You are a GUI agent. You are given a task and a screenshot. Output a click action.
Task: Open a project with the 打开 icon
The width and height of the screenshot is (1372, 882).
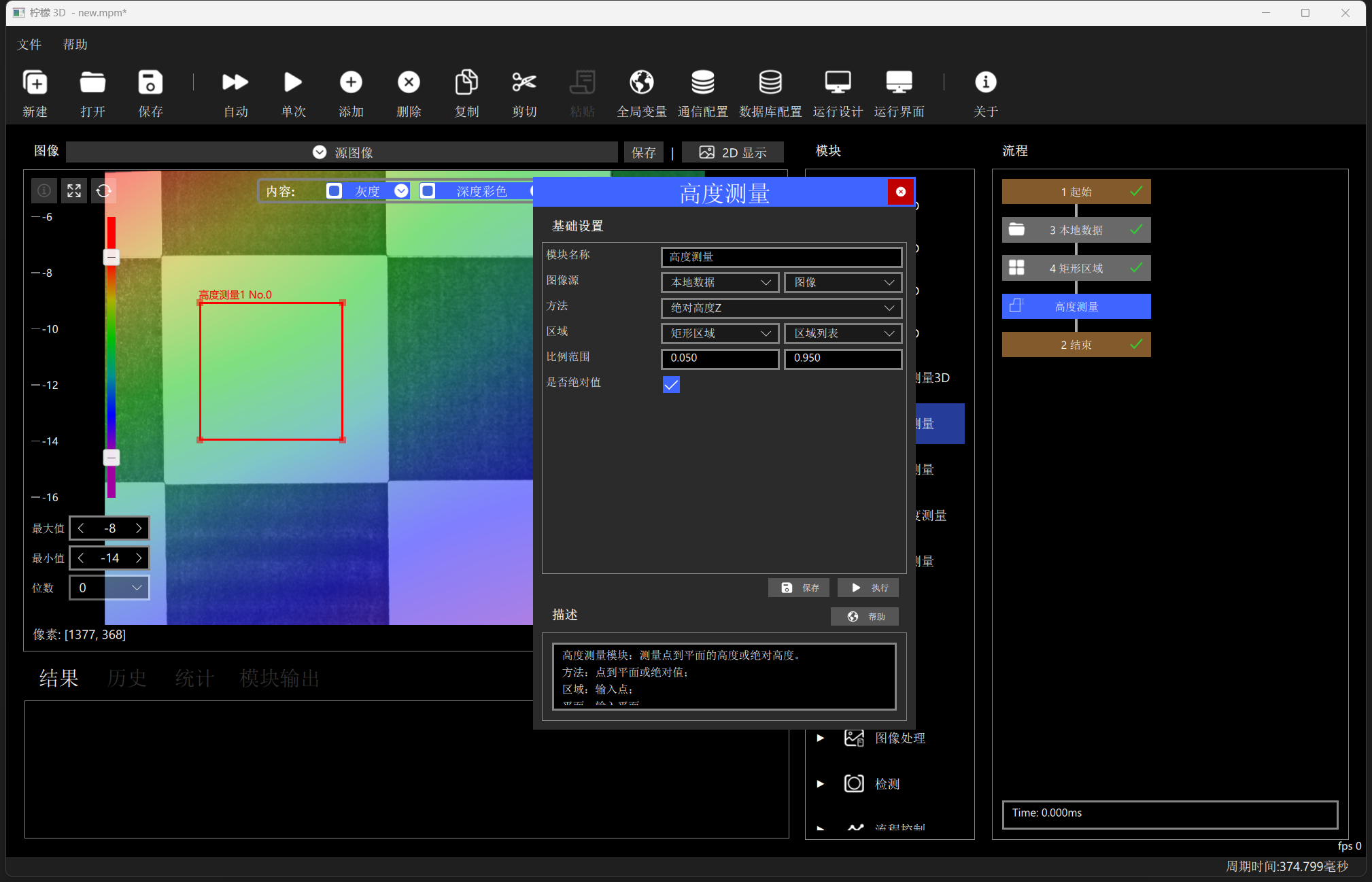pos(92,83)
